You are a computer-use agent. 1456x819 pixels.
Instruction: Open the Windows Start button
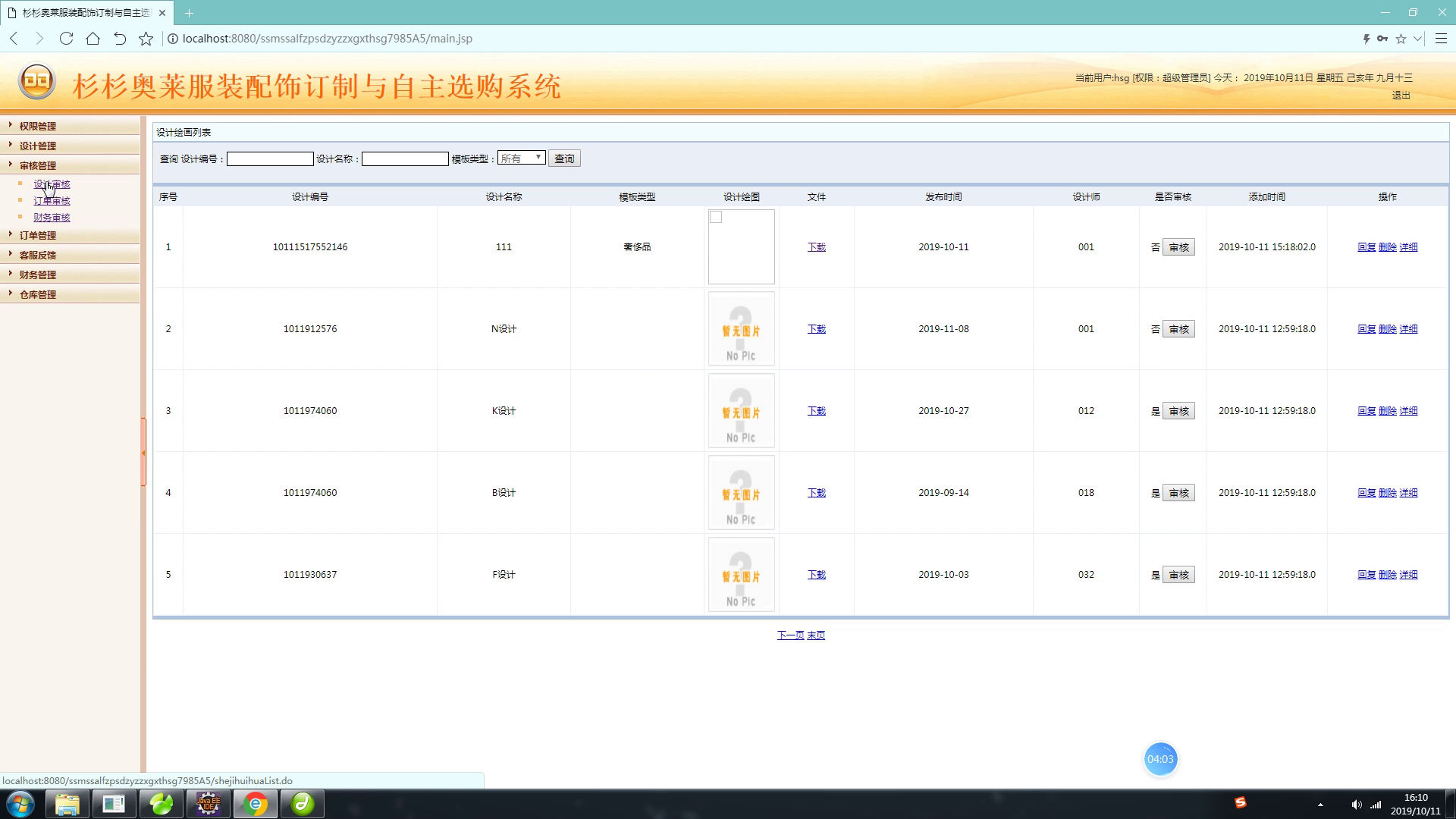pos(20,804)
